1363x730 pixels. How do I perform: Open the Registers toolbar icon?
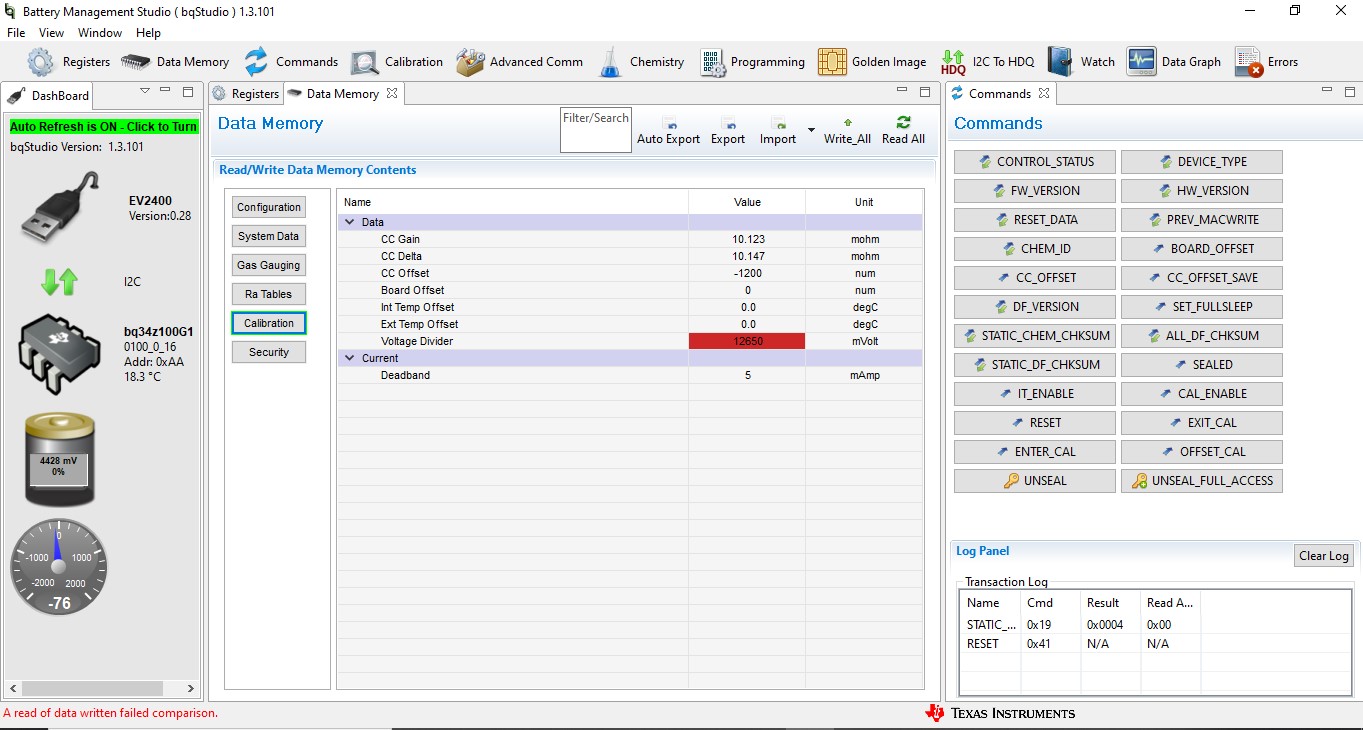click(x=41, y=62)
